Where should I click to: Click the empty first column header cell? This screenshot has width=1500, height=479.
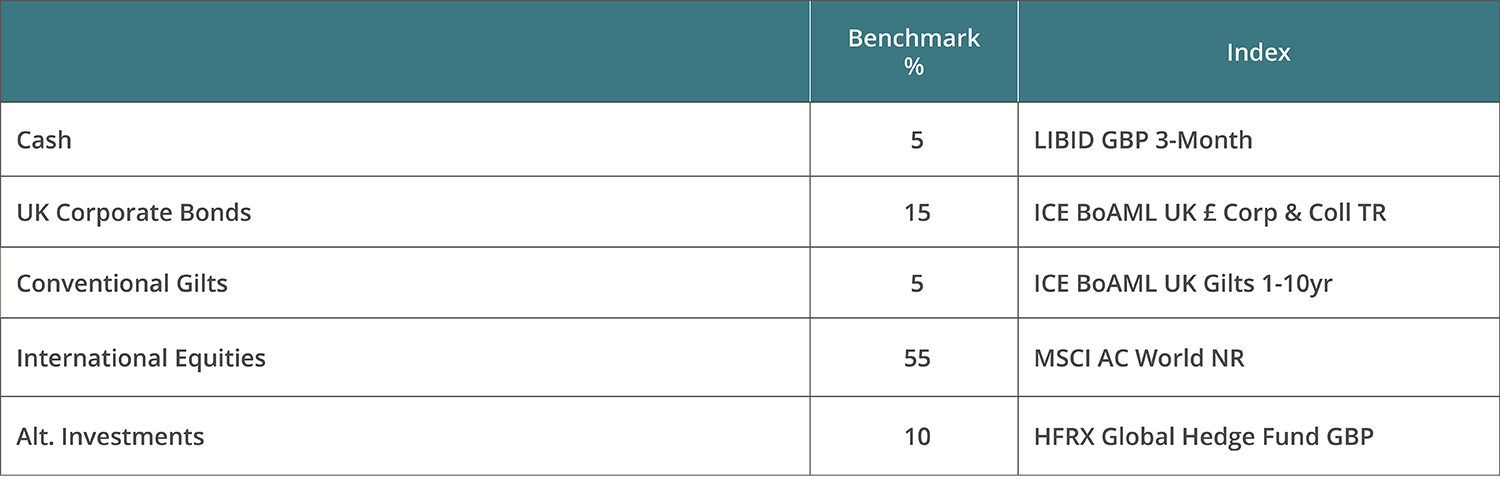[x=405, y=53]
